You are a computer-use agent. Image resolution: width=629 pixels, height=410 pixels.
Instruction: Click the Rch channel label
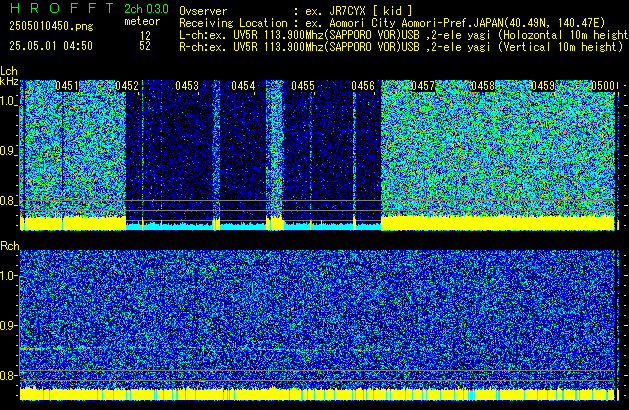[10, 246]
